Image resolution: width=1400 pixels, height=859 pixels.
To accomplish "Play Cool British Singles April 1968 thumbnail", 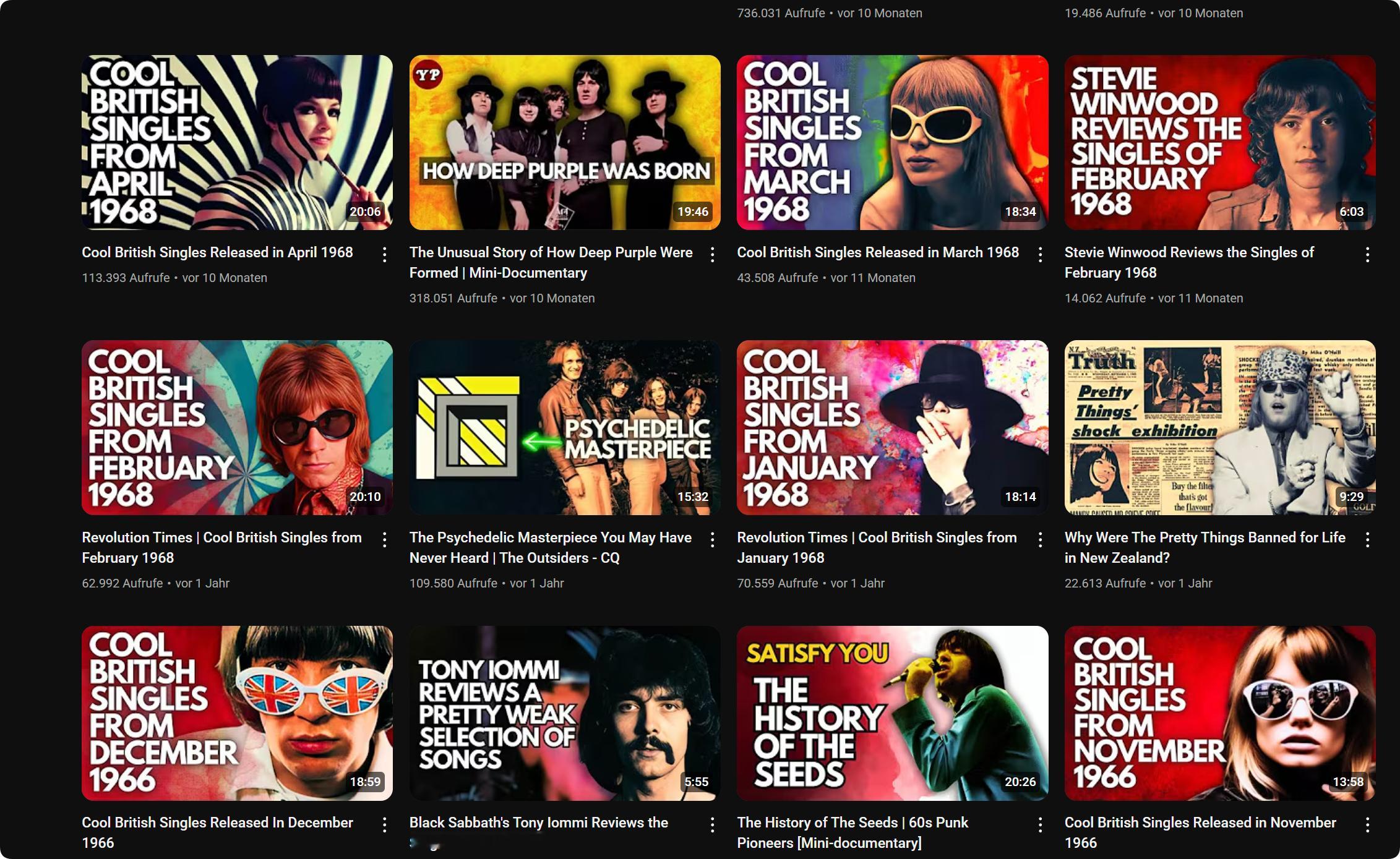I will (x=237, y=142).
